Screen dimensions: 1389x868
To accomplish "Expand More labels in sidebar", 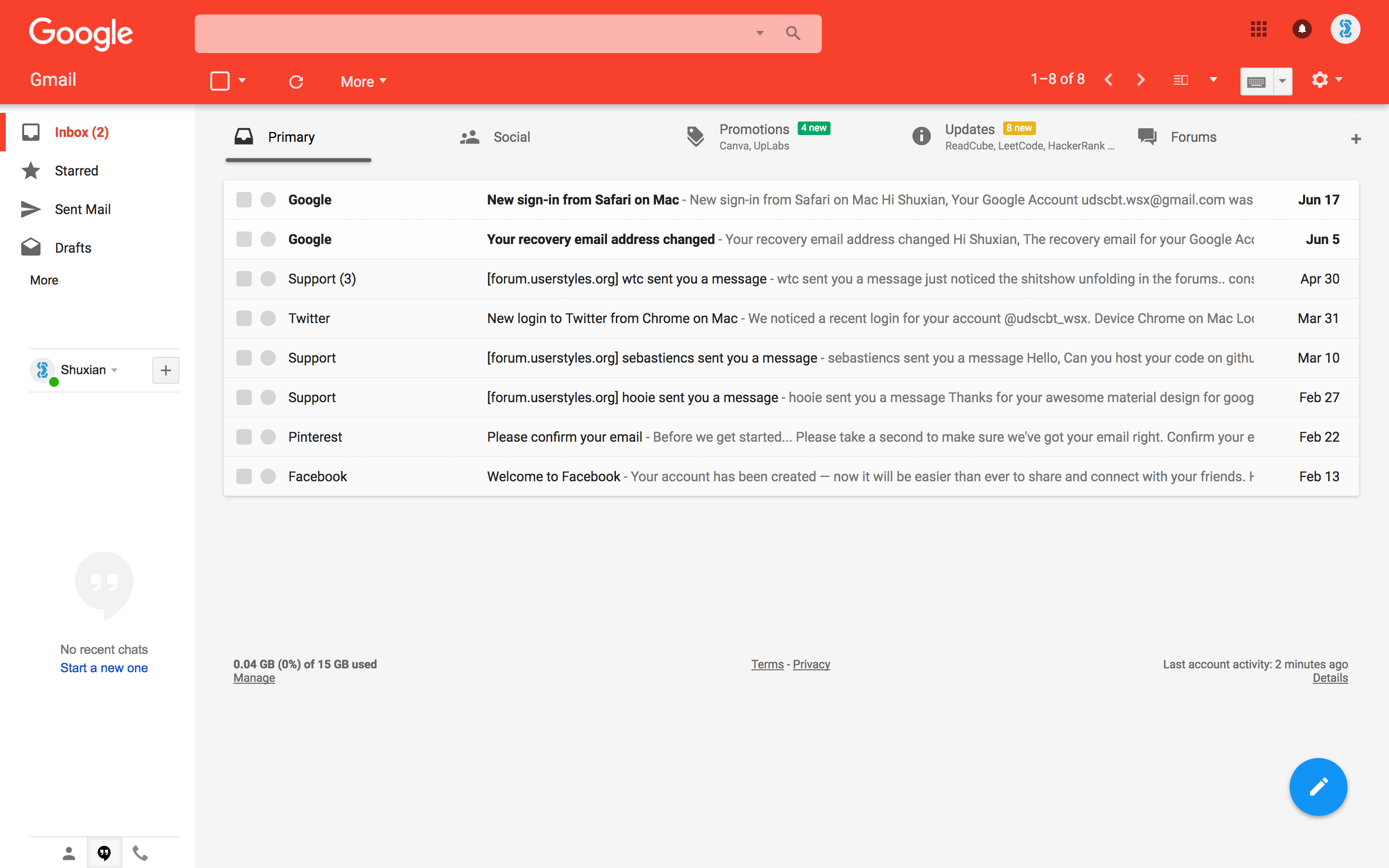I will (44, 280).
